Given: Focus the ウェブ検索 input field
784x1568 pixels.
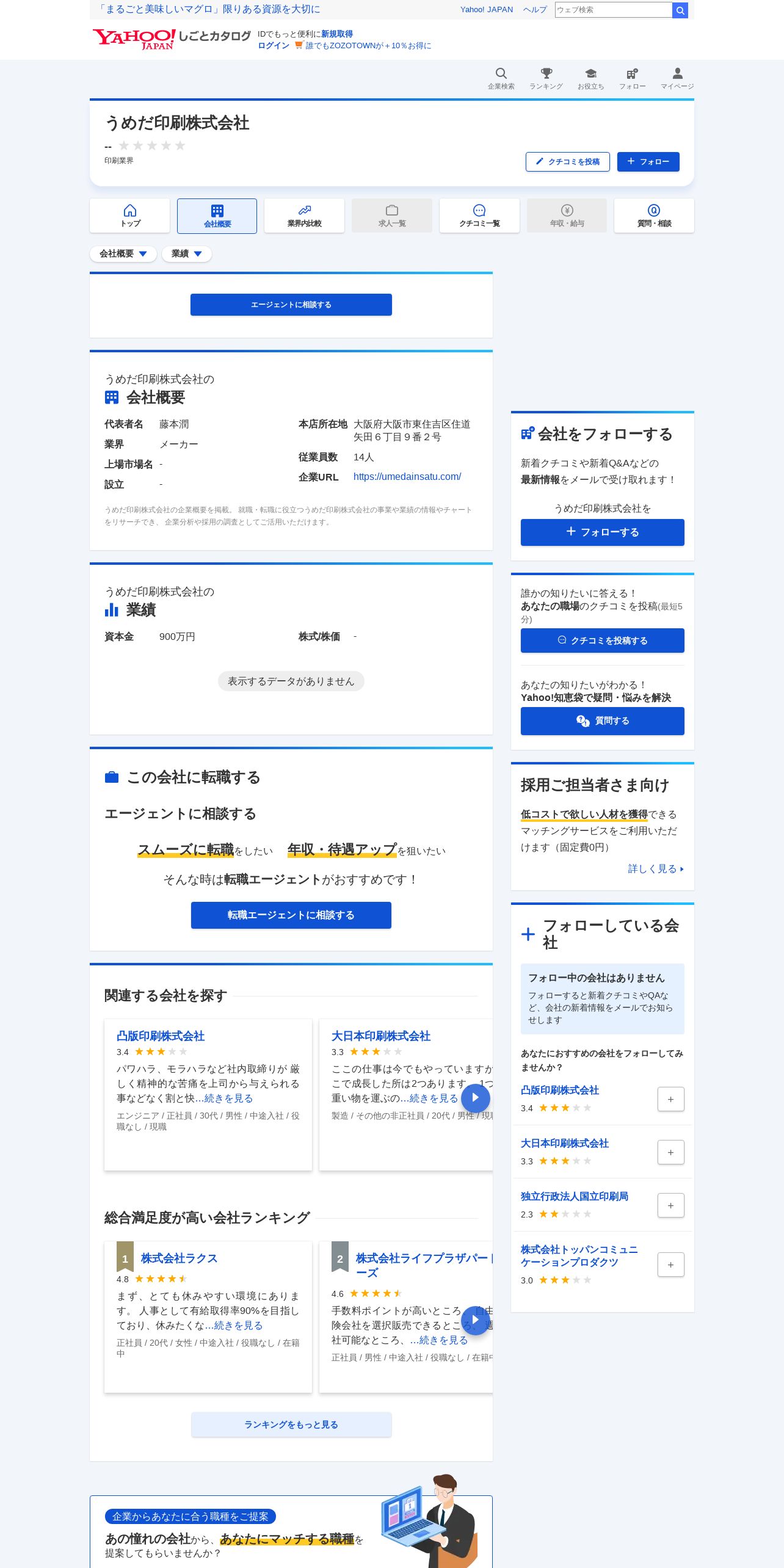Looking at the screenshot, I should pos(613,10).
